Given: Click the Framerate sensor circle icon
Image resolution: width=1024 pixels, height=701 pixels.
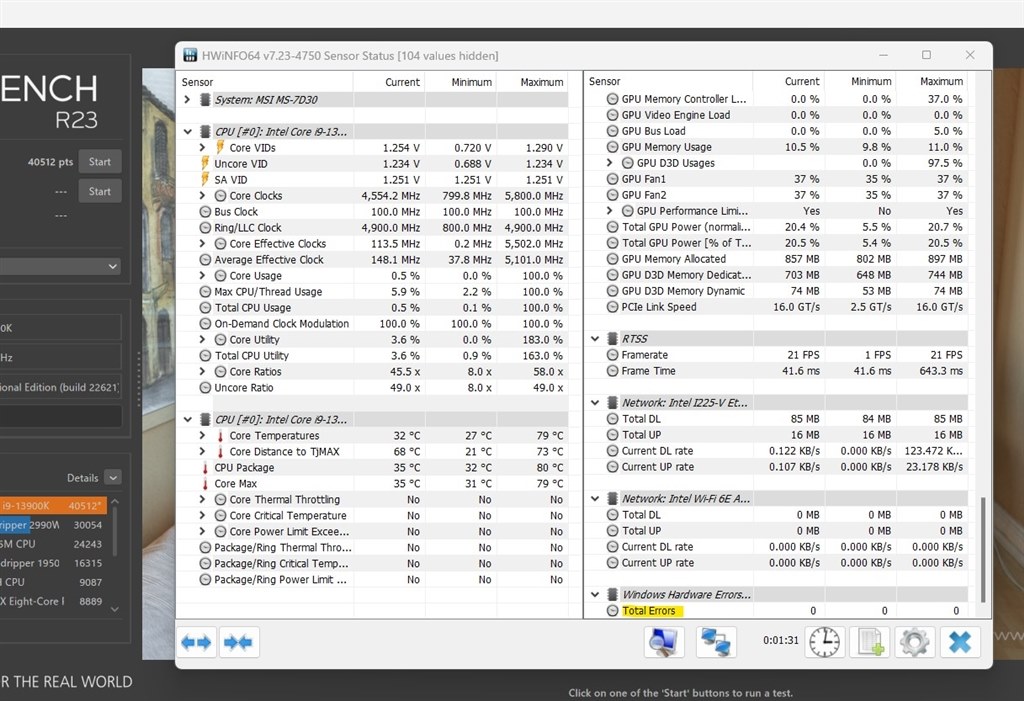Looking at the screenshot, I should point(612,355).
